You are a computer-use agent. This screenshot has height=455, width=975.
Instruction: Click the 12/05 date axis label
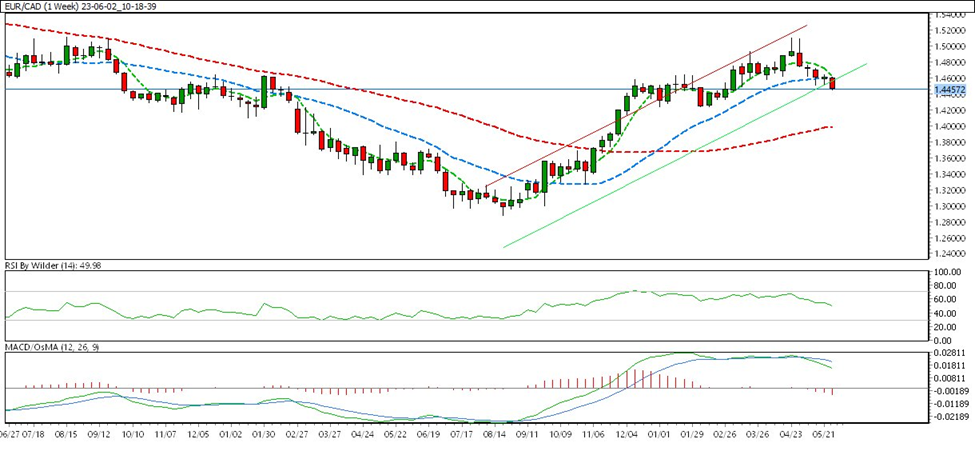coord(199,433)
